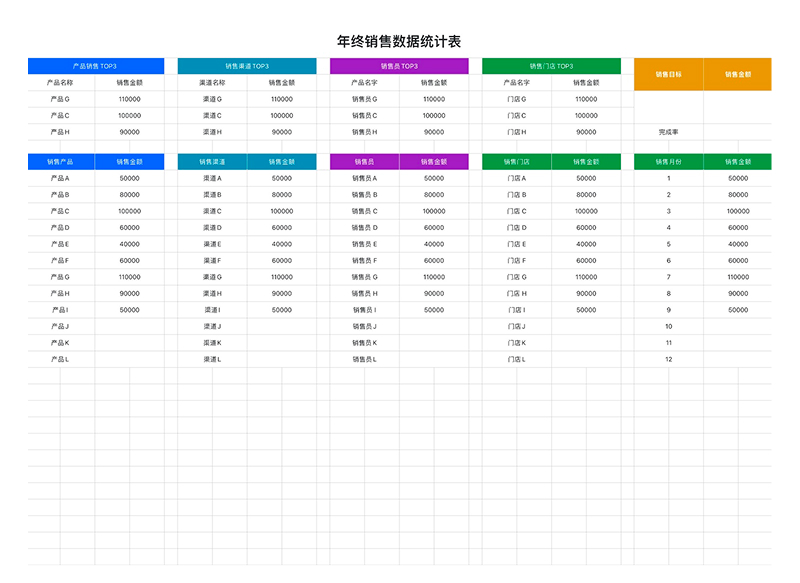Click the 产品K cell
This screenshot has width=800, height=583.
(x=60, y=343)
